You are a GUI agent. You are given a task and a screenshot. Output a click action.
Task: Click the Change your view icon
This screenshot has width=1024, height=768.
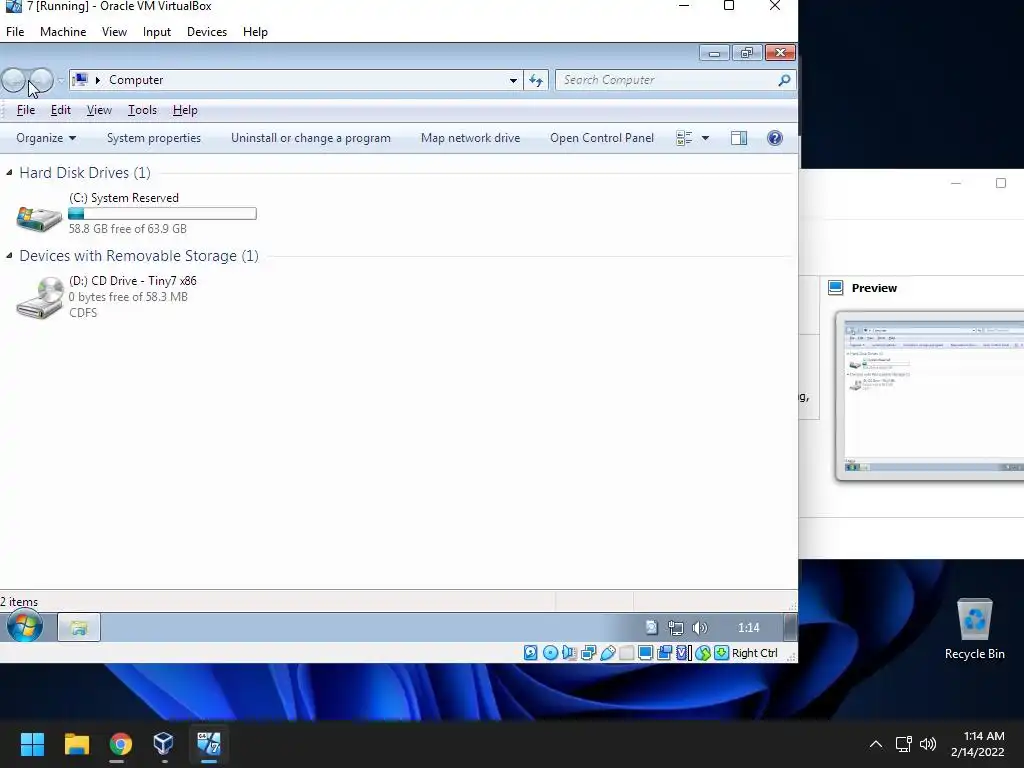click(x=684, y=138)
